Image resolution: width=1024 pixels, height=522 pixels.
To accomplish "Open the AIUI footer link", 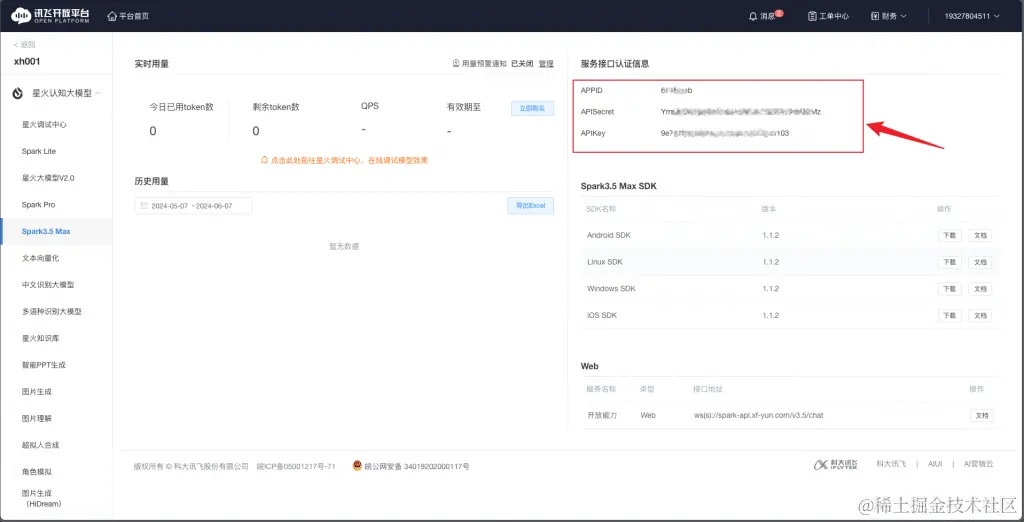I will tap(935, 464).
